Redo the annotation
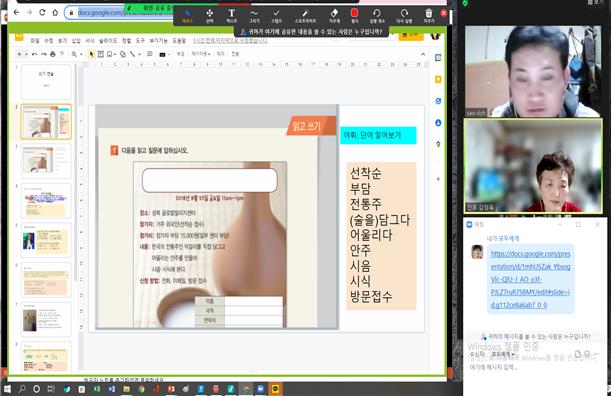611x396 pixels. pos(404,16)
